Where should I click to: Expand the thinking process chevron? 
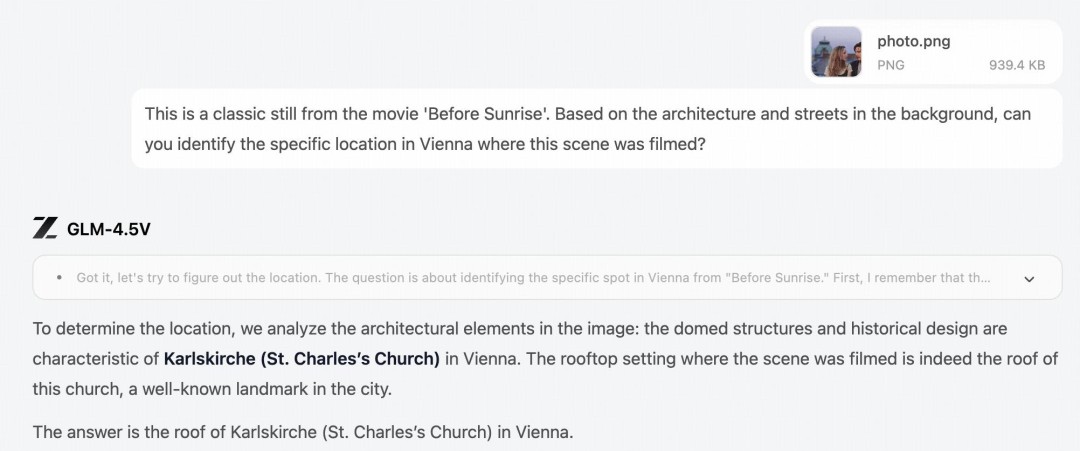click(x=1029, y=279)
